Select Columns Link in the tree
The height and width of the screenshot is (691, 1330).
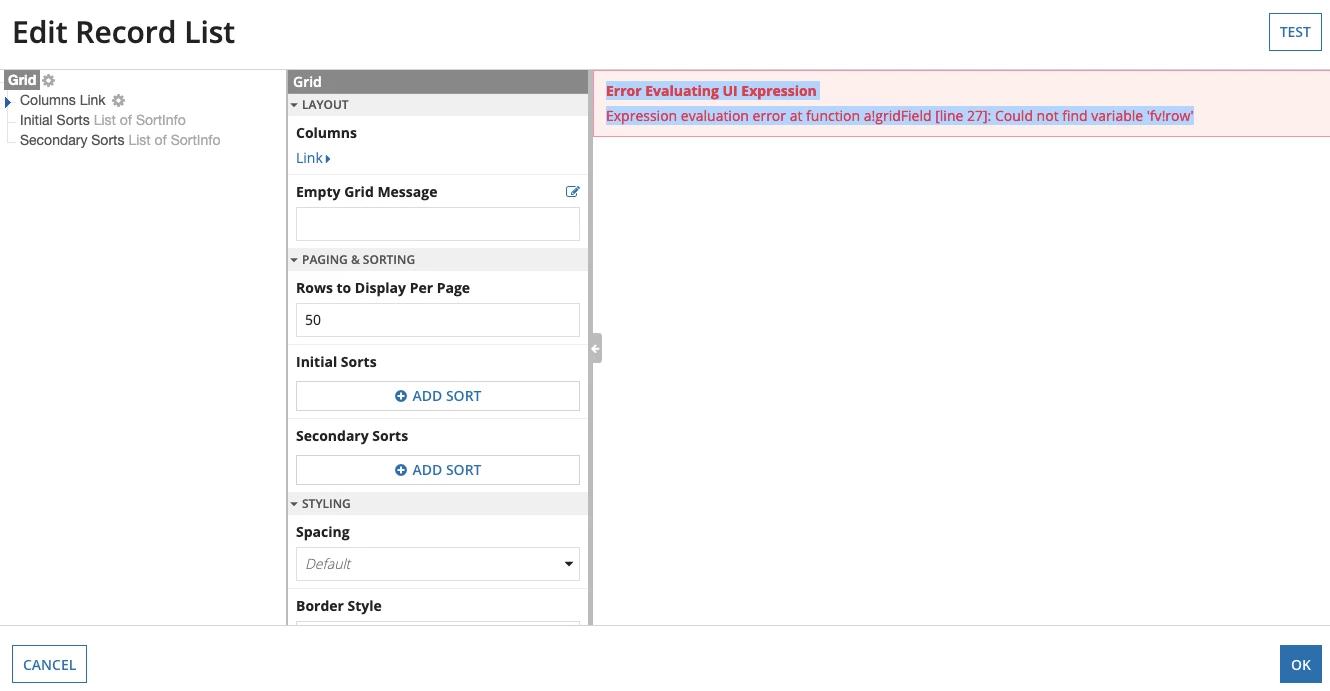click(x=63, y=100)
